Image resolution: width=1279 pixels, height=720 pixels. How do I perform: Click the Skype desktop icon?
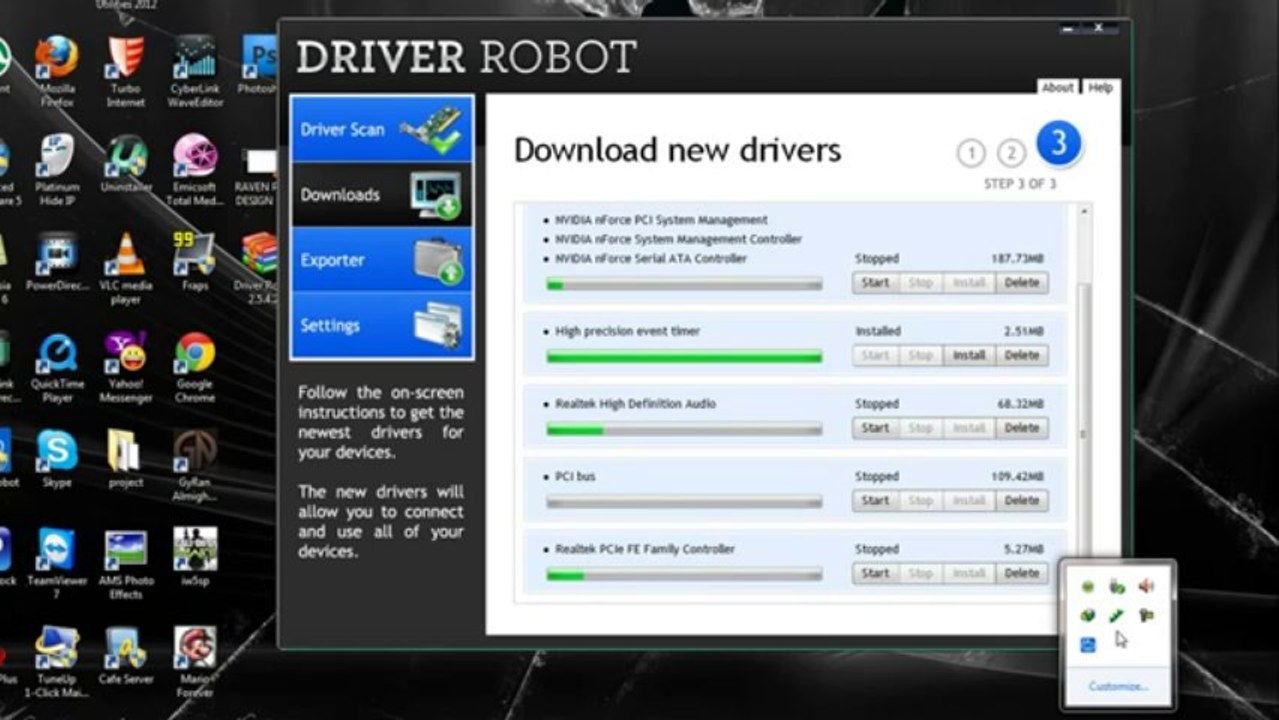(x=57, y=458)
